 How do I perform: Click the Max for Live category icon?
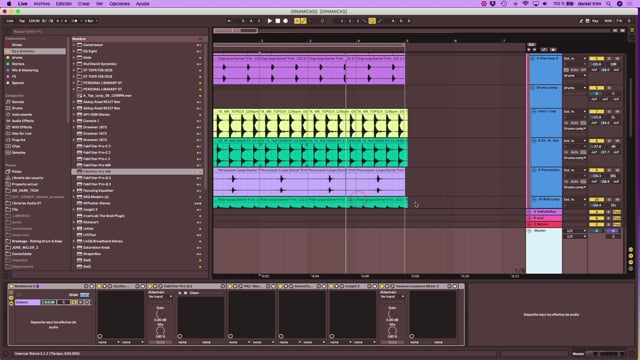point(8,133)
